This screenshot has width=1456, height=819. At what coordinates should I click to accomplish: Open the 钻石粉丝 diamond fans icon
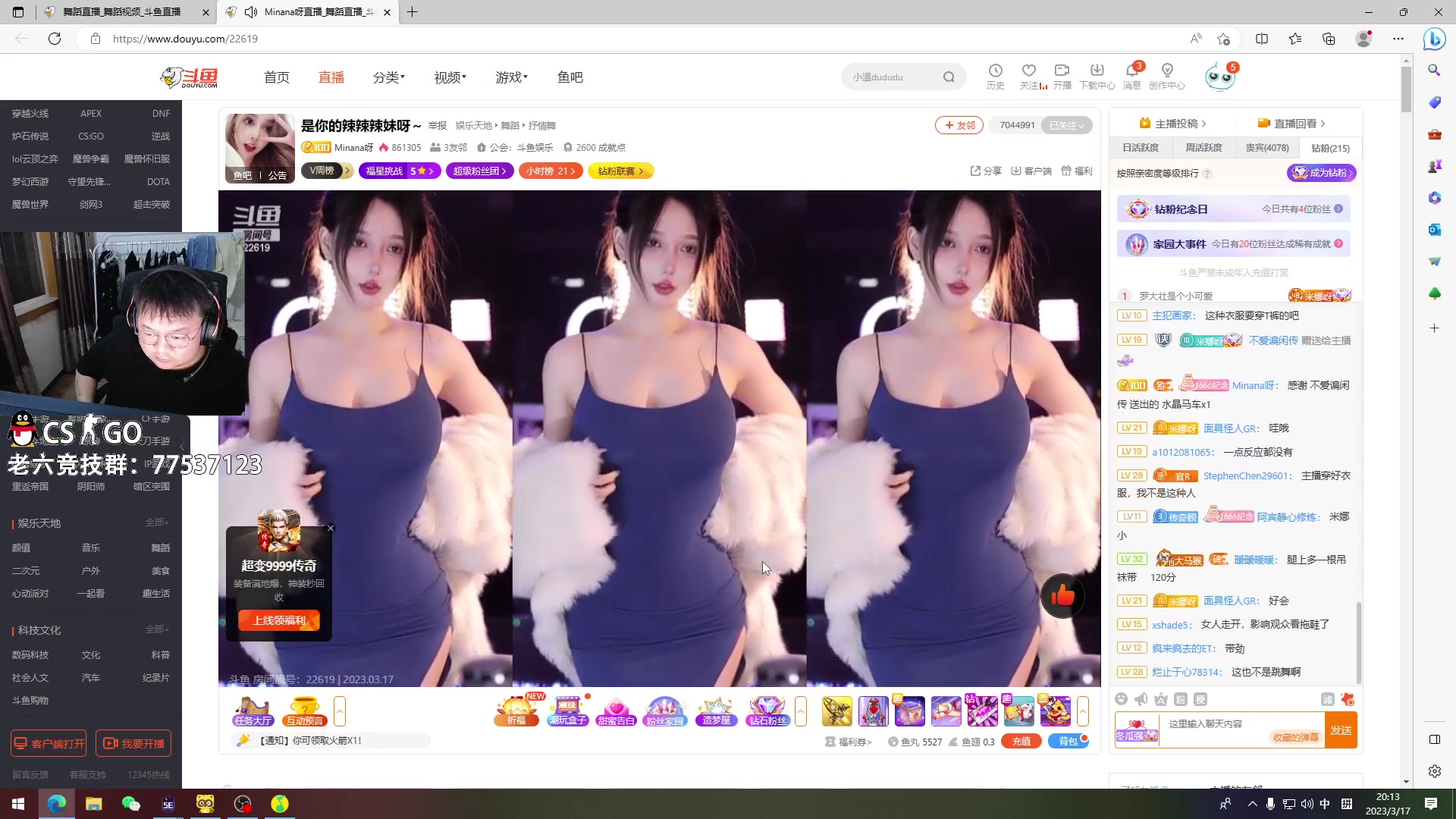click(767, 711)
